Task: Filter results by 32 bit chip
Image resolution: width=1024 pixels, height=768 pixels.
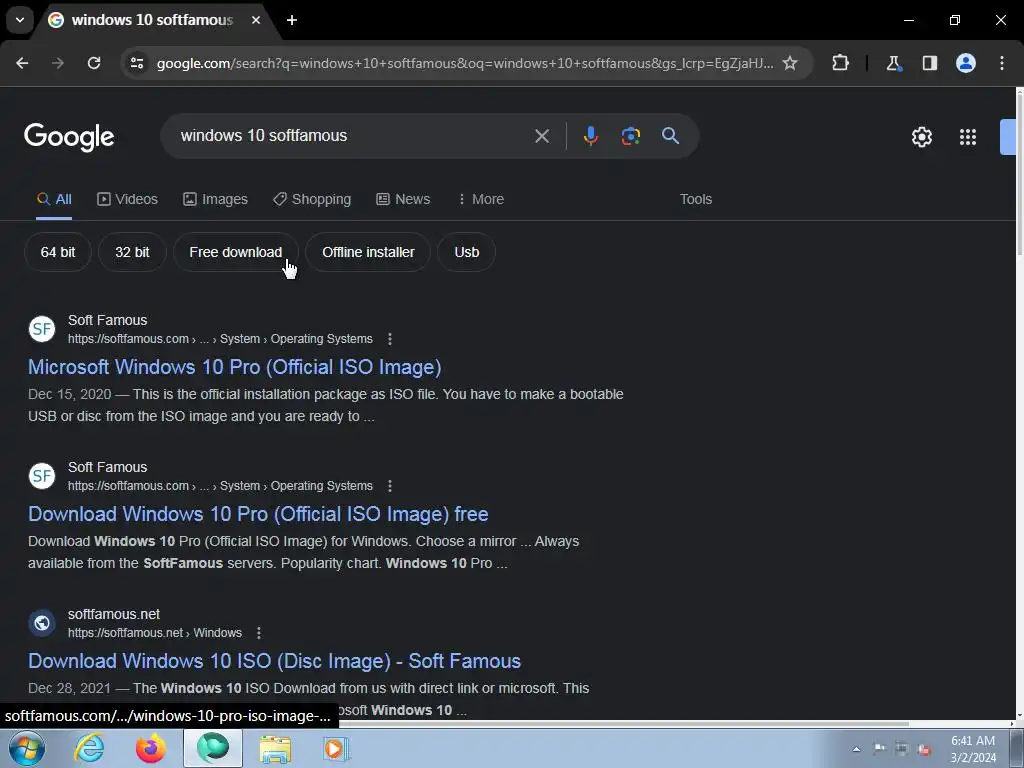Action: tap(132, 252)
